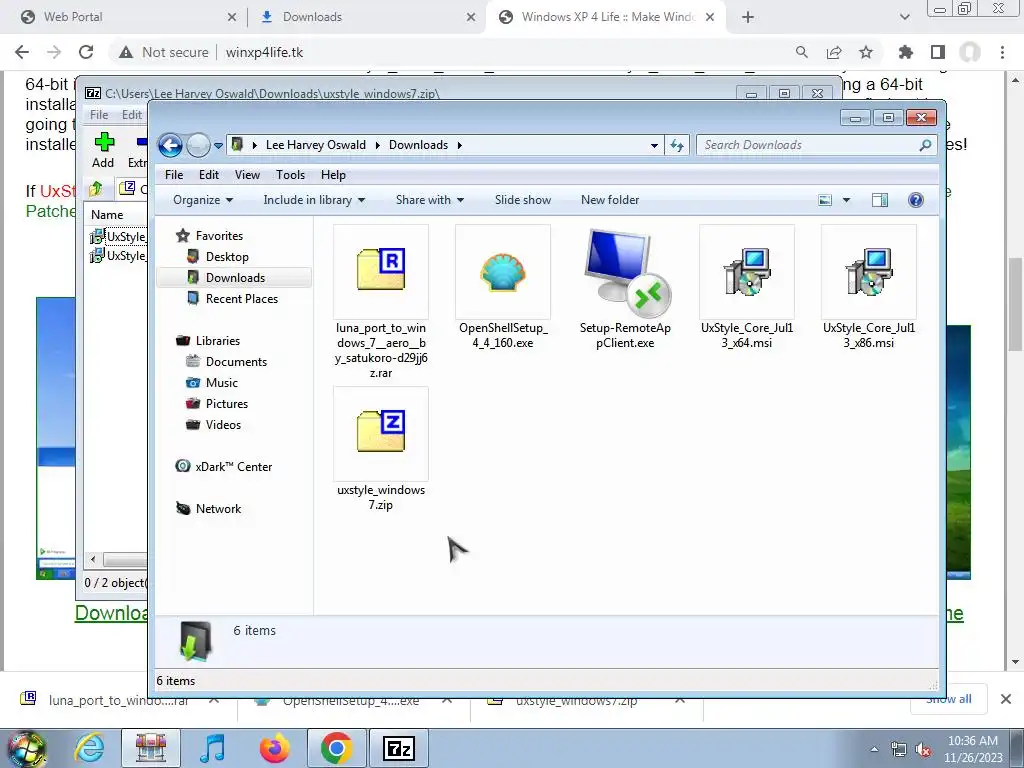Open xDark Center in navigation pane
The width and height of the screenshot is (1024, 768).
click(232, 467)
